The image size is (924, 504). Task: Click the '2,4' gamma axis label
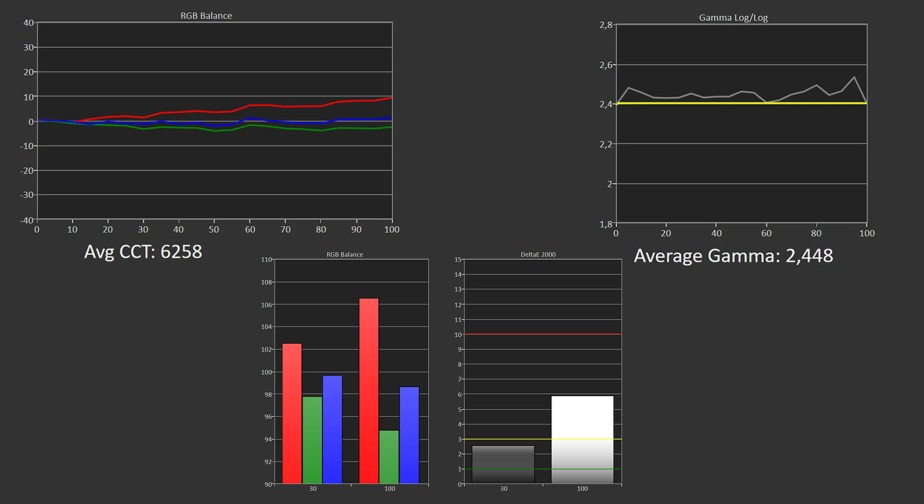(606, 104)
